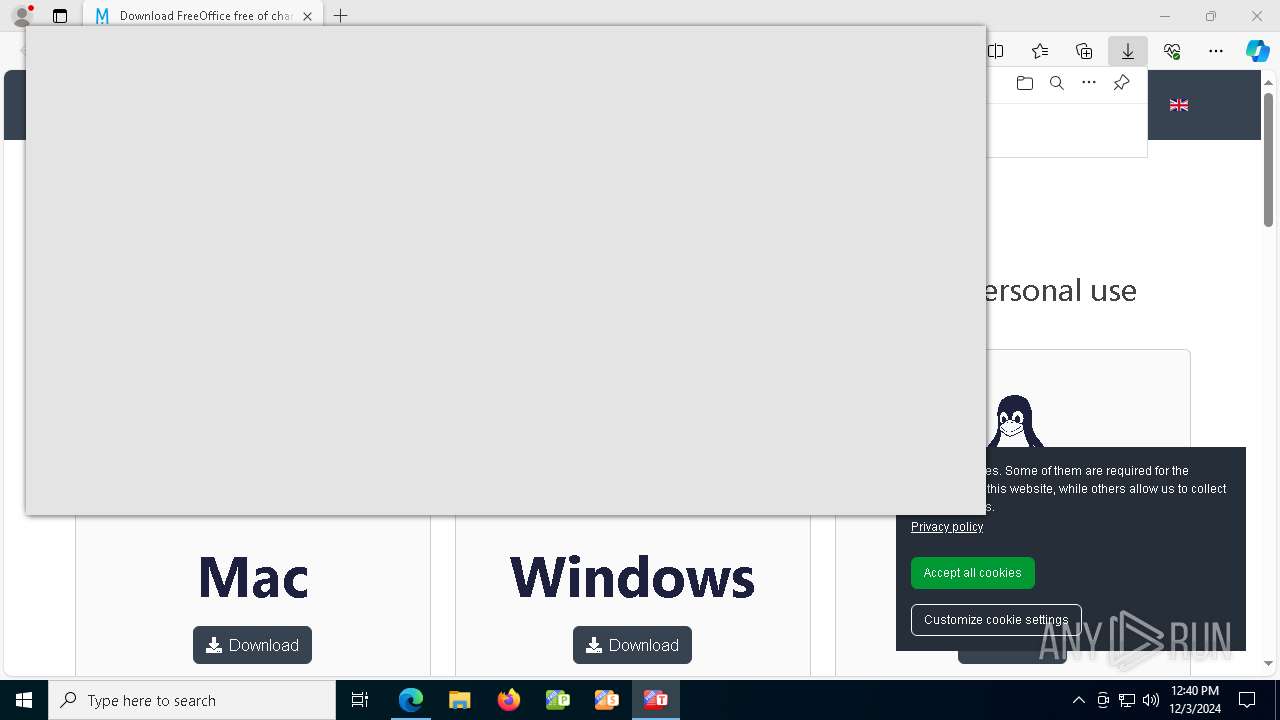Launch Firefox from taskbar
This screenshot has height=720, width=1280.
tap(509, 700)
